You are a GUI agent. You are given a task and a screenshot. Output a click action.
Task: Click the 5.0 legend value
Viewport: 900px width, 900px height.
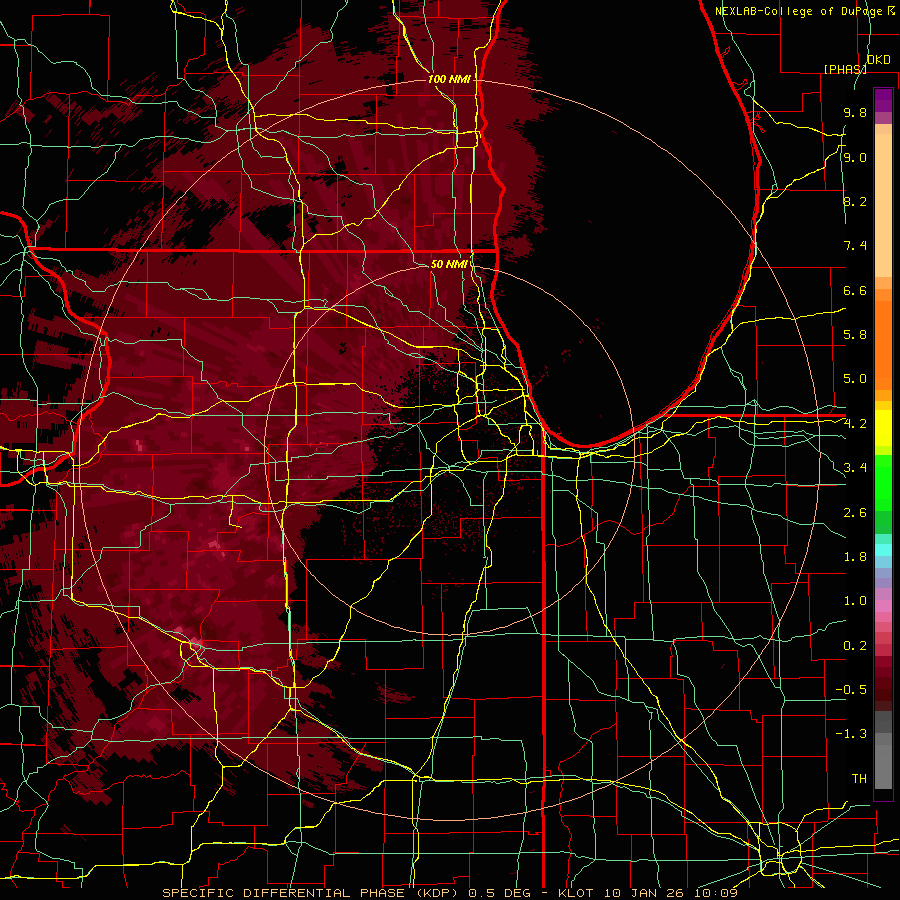pyautogui.click(x=855, y=379)
